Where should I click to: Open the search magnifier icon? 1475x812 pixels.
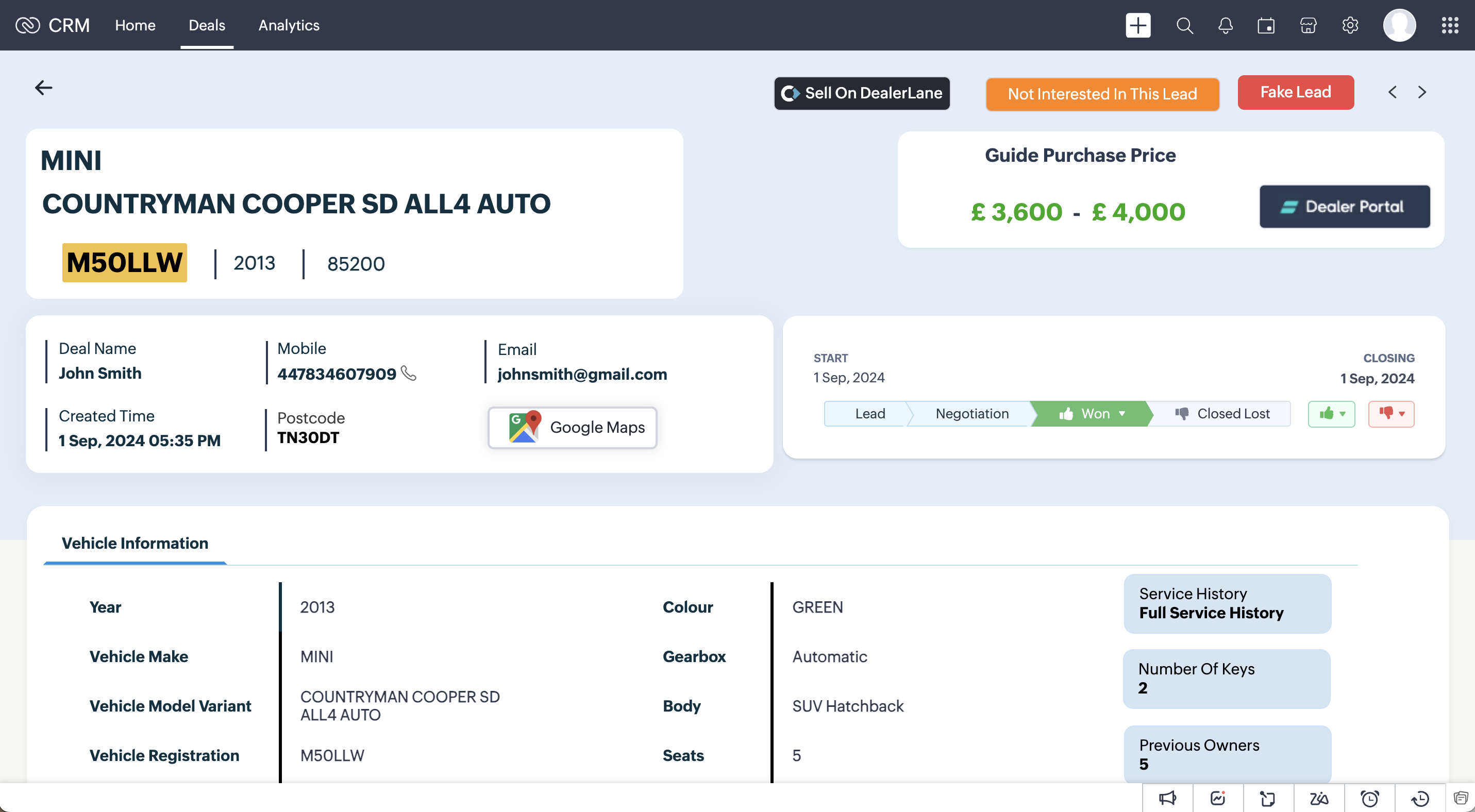1184,25
